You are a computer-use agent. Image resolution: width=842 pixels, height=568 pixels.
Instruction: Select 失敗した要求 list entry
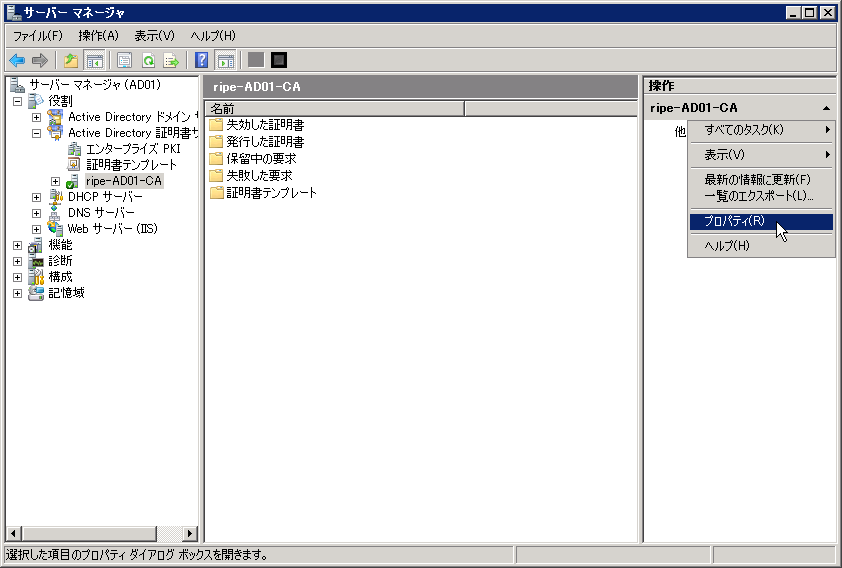tap(259, 176)
